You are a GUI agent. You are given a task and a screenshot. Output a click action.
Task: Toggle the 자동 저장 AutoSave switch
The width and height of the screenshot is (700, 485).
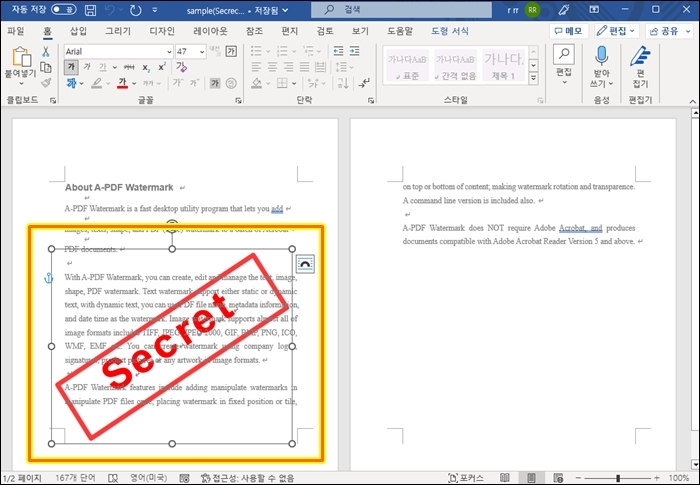(x=63, y=9)
